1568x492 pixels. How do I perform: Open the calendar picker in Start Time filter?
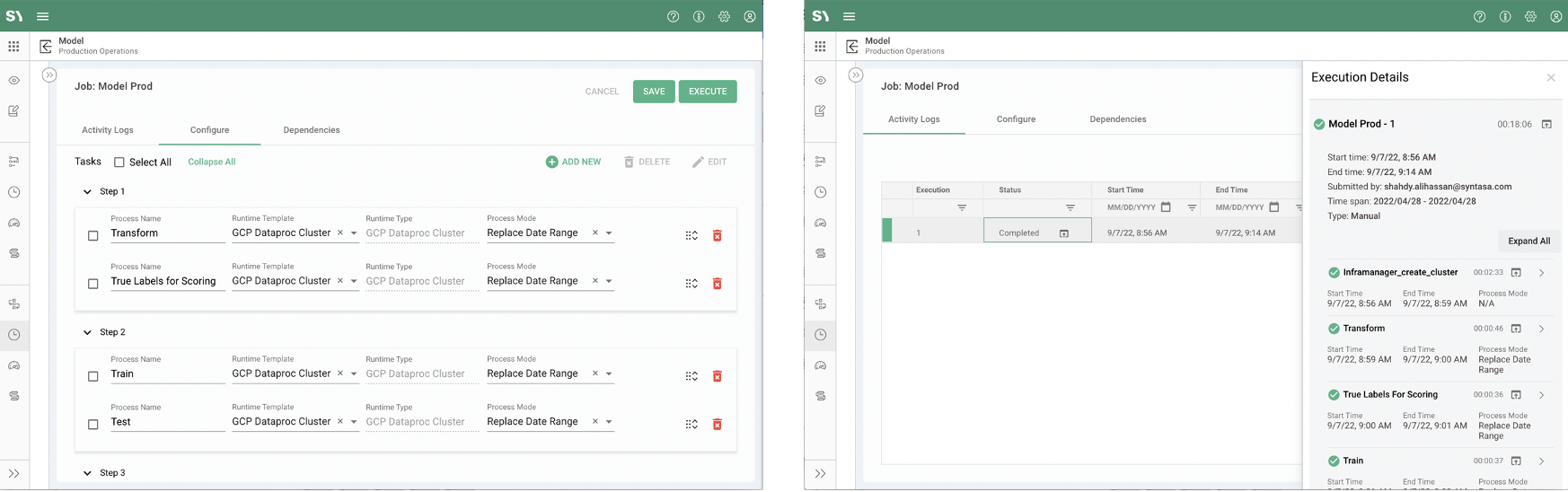coord(1166,207)
